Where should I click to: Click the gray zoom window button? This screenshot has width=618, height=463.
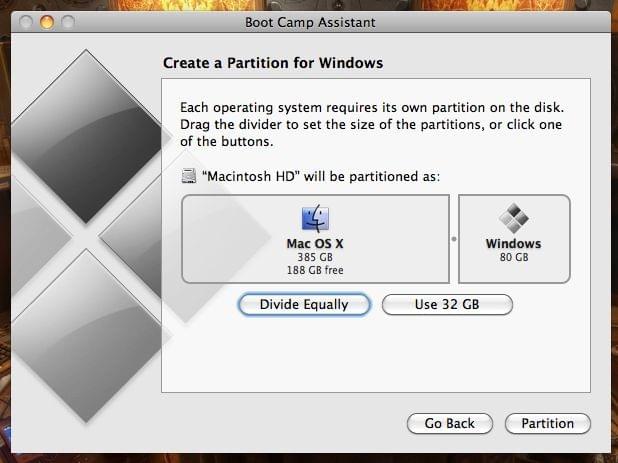tap(68, 22)
